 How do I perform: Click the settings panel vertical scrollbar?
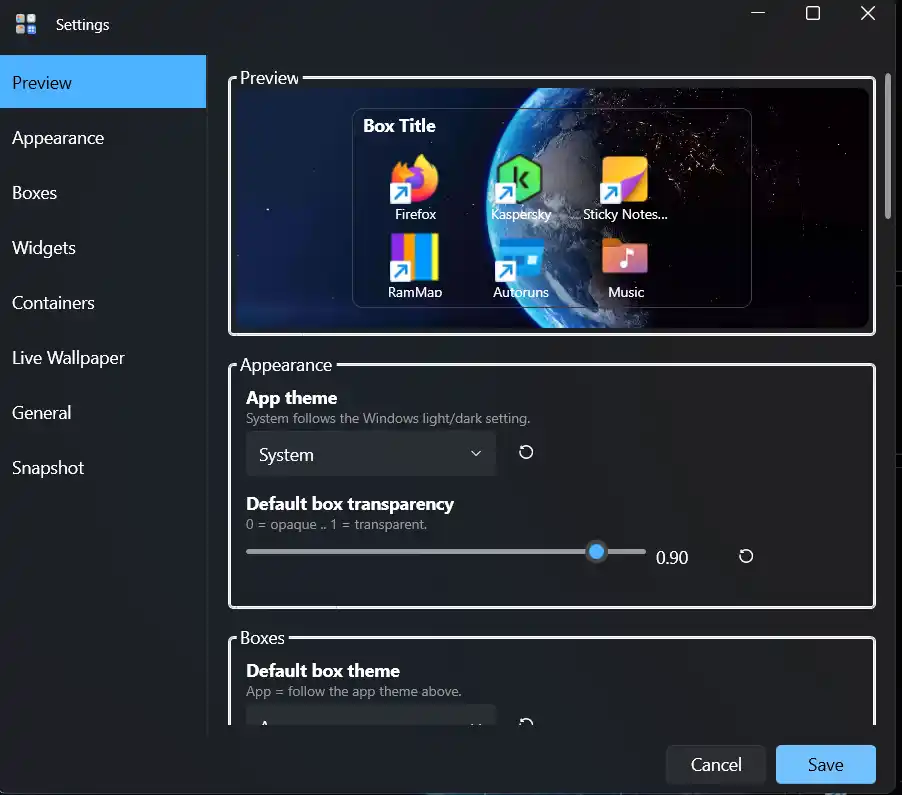[x=888, y=147]
